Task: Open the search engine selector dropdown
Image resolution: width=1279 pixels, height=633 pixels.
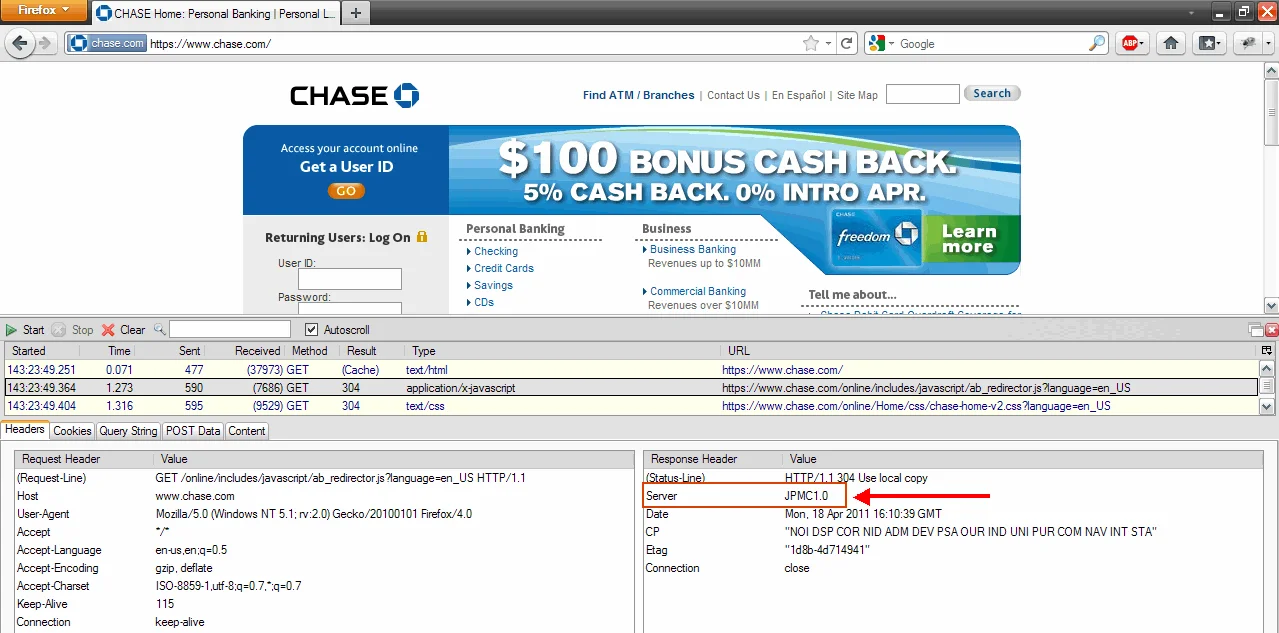Action: 890,43
